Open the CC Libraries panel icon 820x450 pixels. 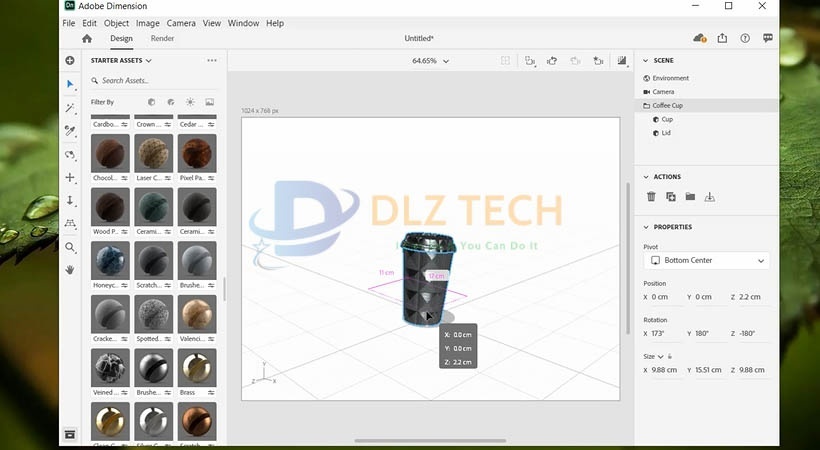point(70,434)
